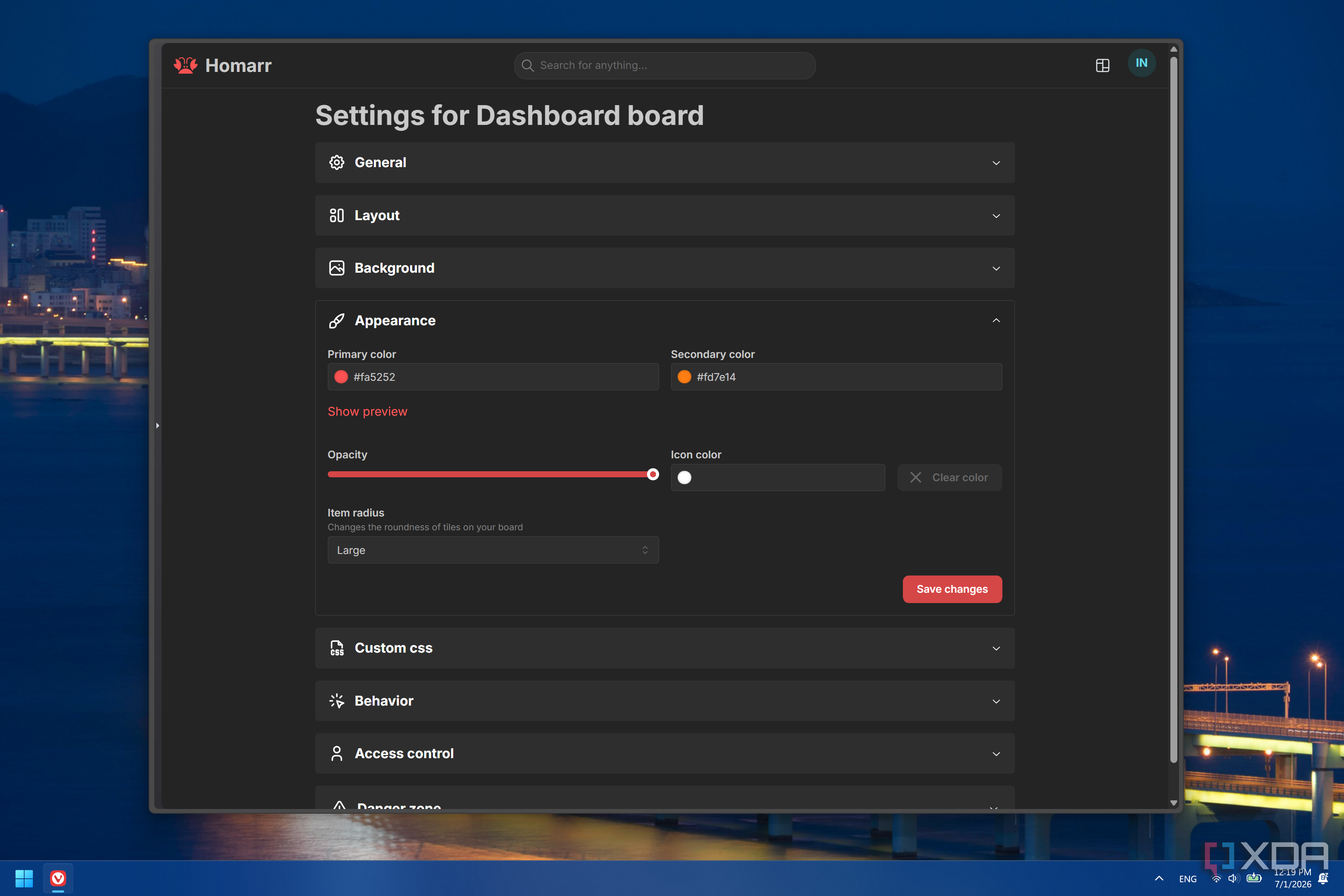Expand the Background section chevron
The image size is (1344, 896).
pyautogui.click(x=996, y=268)
